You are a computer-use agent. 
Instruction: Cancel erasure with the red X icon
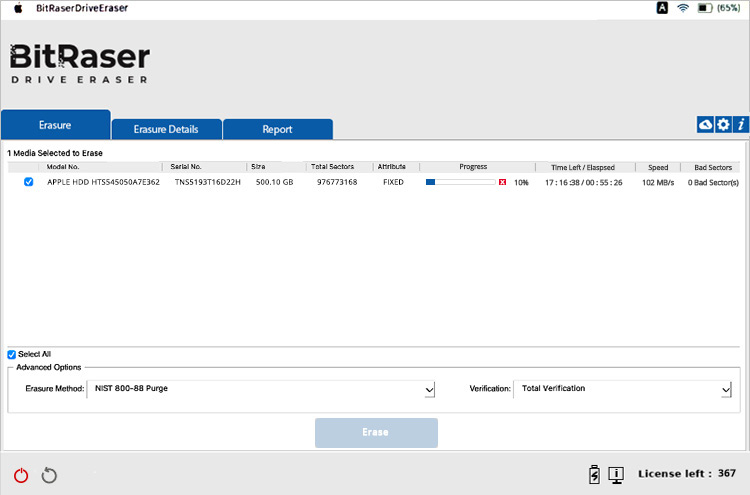[502, 182]
